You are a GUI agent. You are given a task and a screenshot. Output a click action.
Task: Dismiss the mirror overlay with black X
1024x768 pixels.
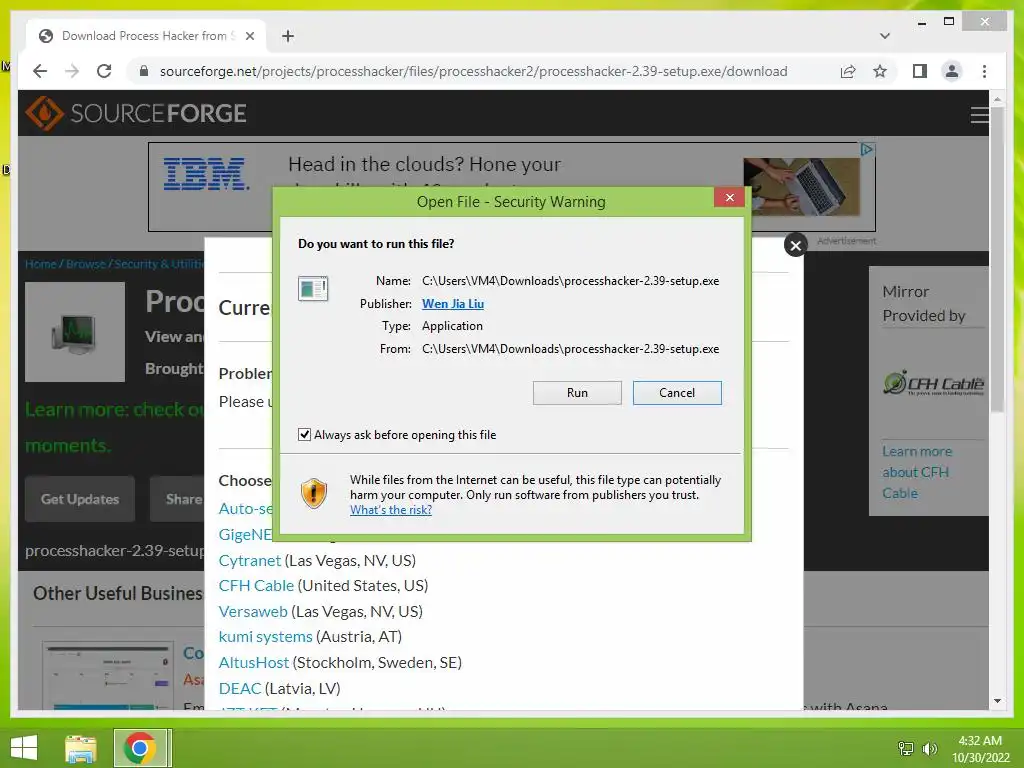(795, 246)
